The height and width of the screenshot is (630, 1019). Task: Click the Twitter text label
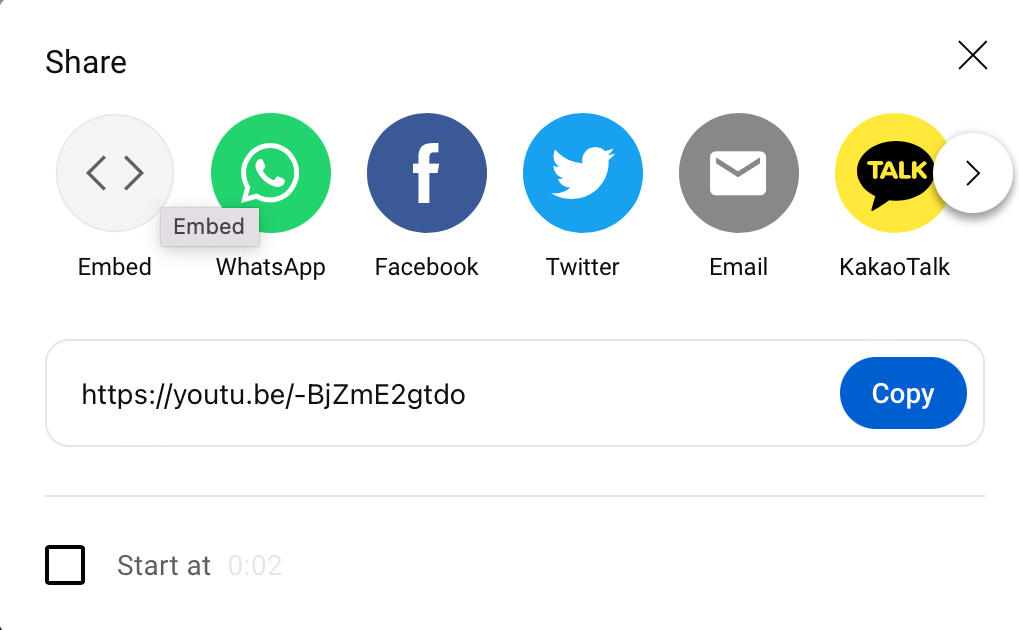[x=583, y=267]
